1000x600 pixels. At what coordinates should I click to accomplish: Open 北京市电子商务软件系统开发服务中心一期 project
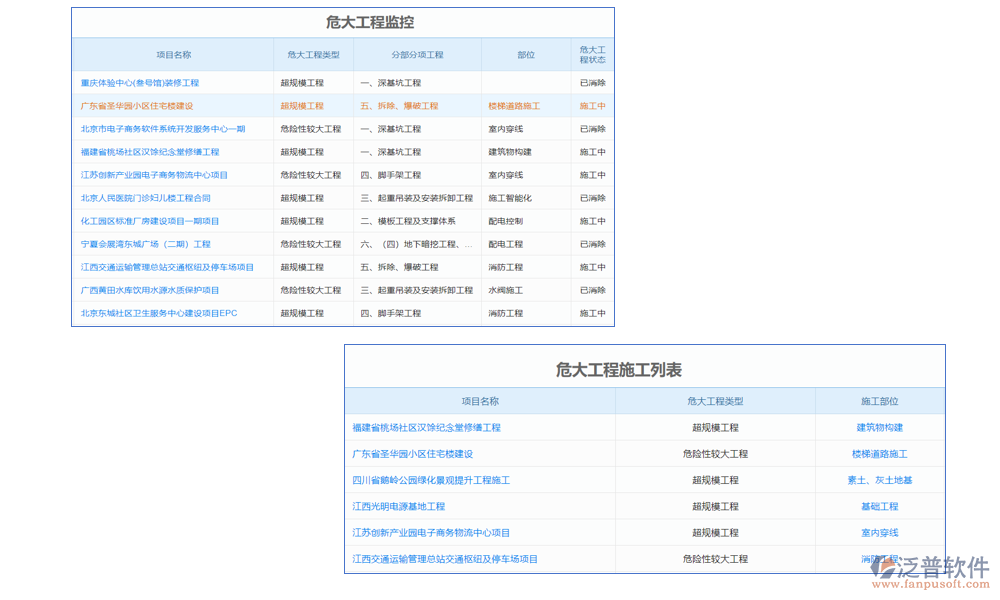162,128
